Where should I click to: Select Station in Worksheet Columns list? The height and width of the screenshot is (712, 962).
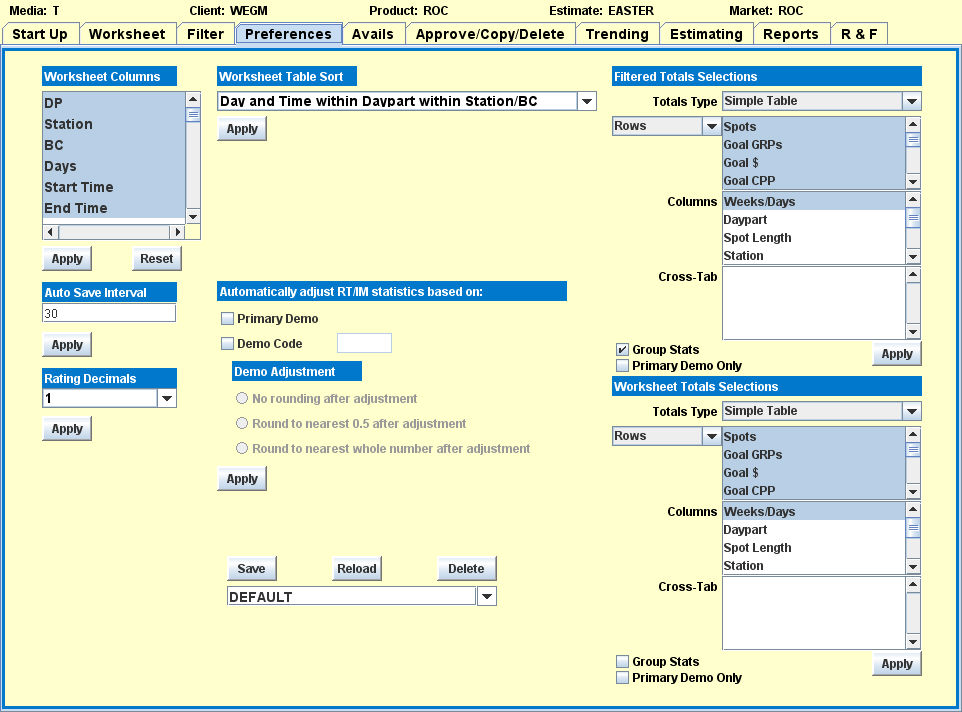(114, 124)
